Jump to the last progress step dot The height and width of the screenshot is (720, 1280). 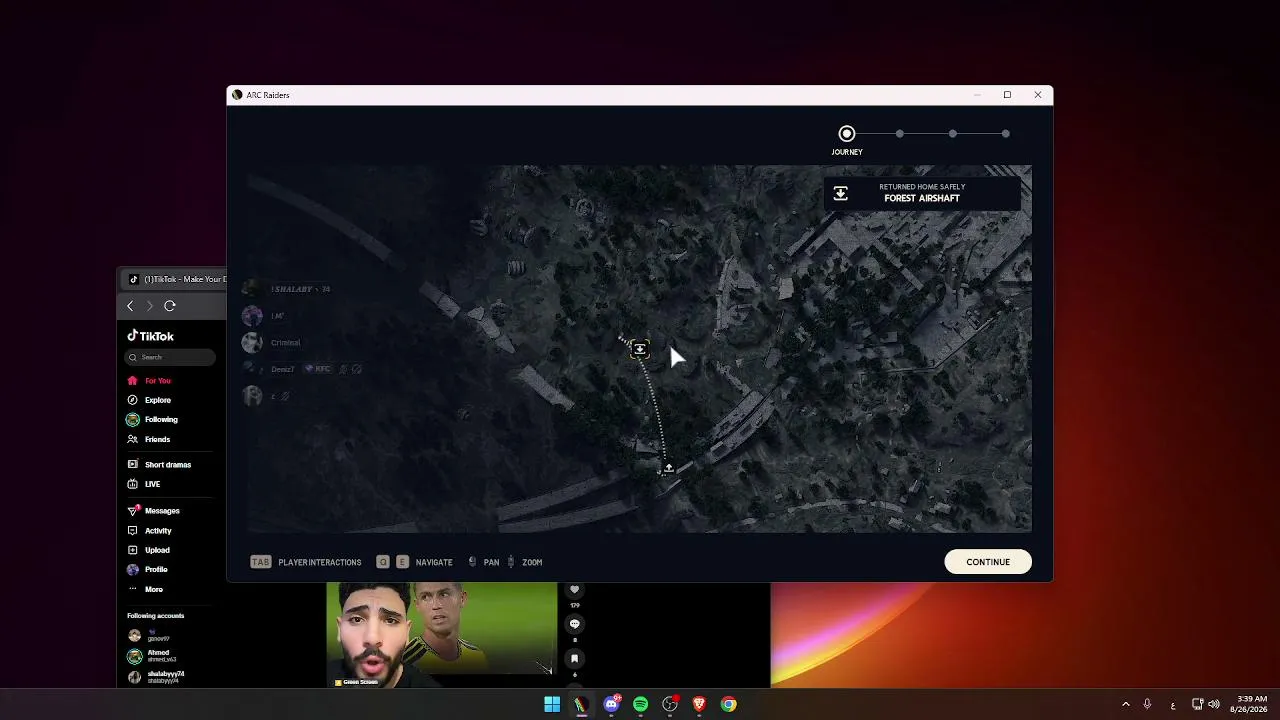(1006, 134)
